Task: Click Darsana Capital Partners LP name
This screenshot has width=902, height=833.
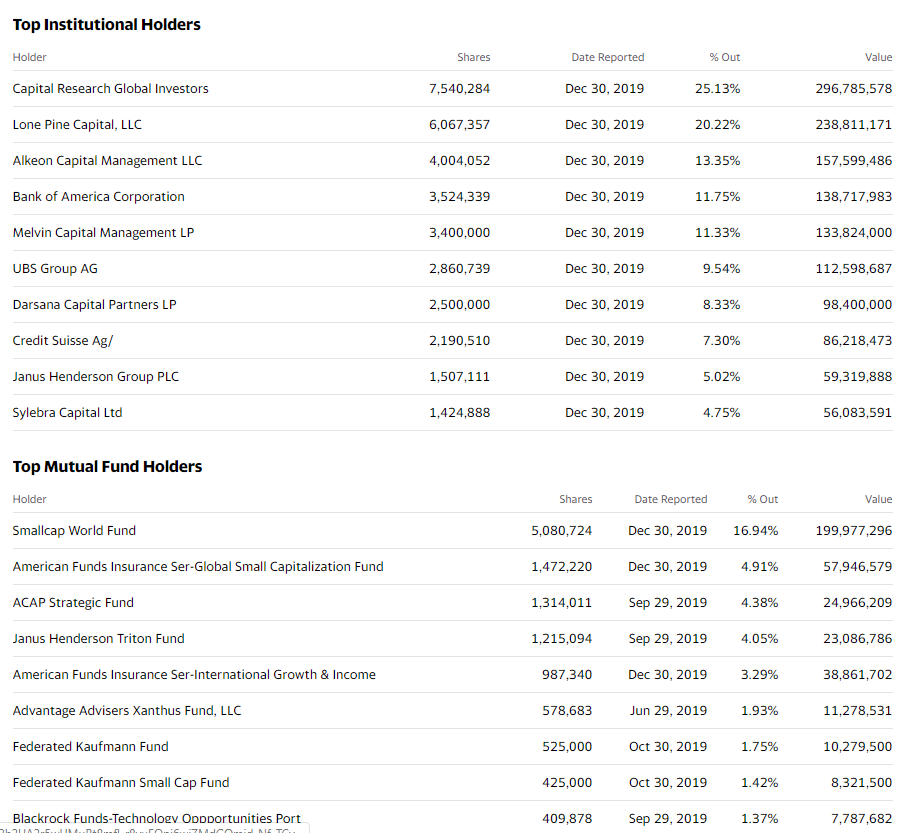Action: (x=94, y=305)
